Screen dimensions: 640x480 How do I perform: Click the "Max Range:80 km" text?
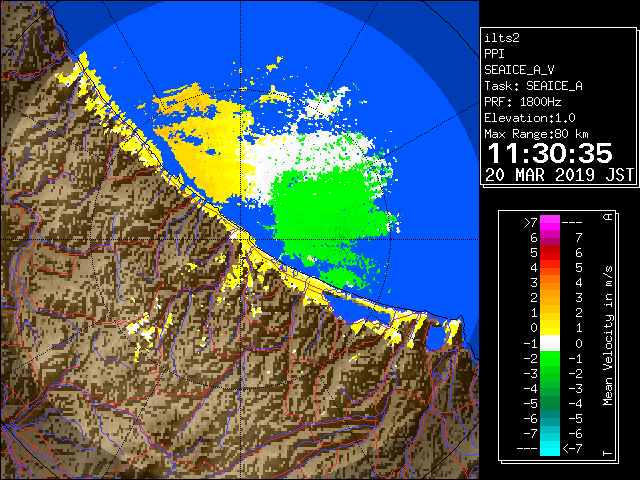click(536, 134)
